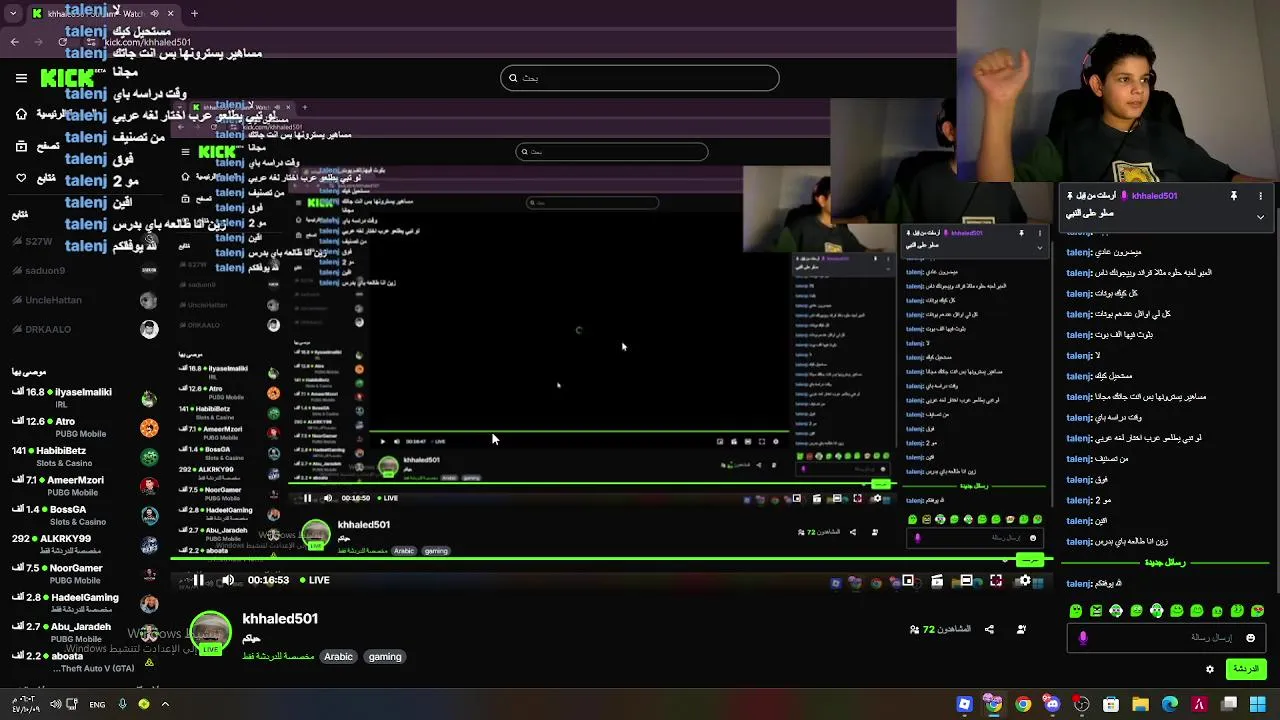Viewport: 1280px width, 720px height.
Task: Jump to new messages banner in chat
Action: tap(1164, 563)
